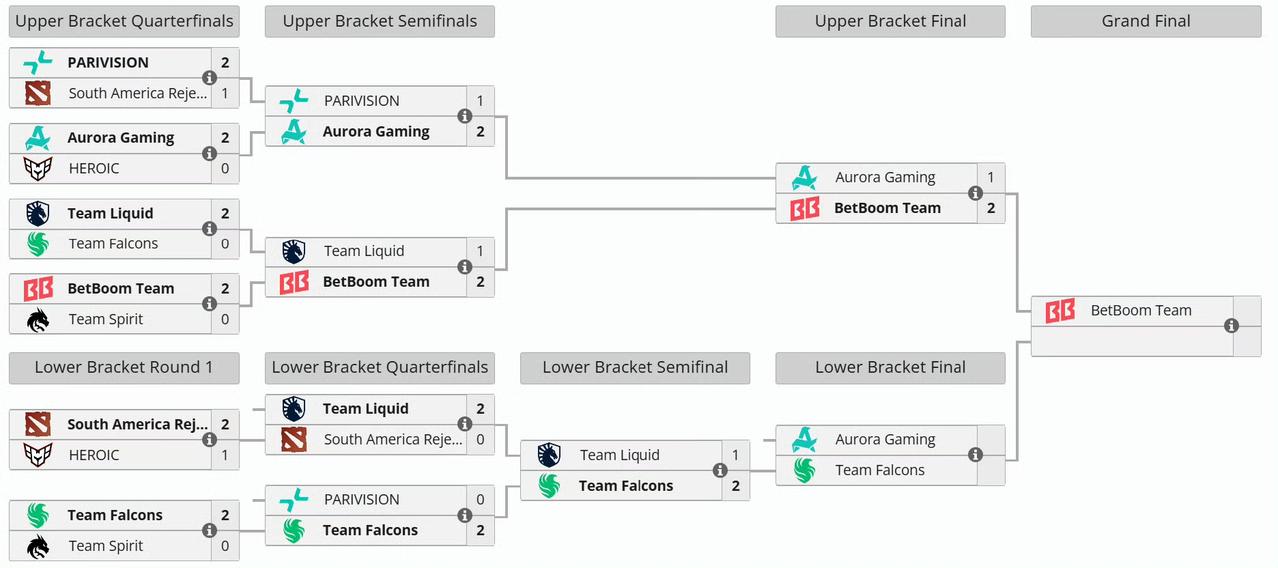Click the Team Spirit logo in Upper Bracket Quarterfinals
The image size is (1278, 568).
pos(38,319)
